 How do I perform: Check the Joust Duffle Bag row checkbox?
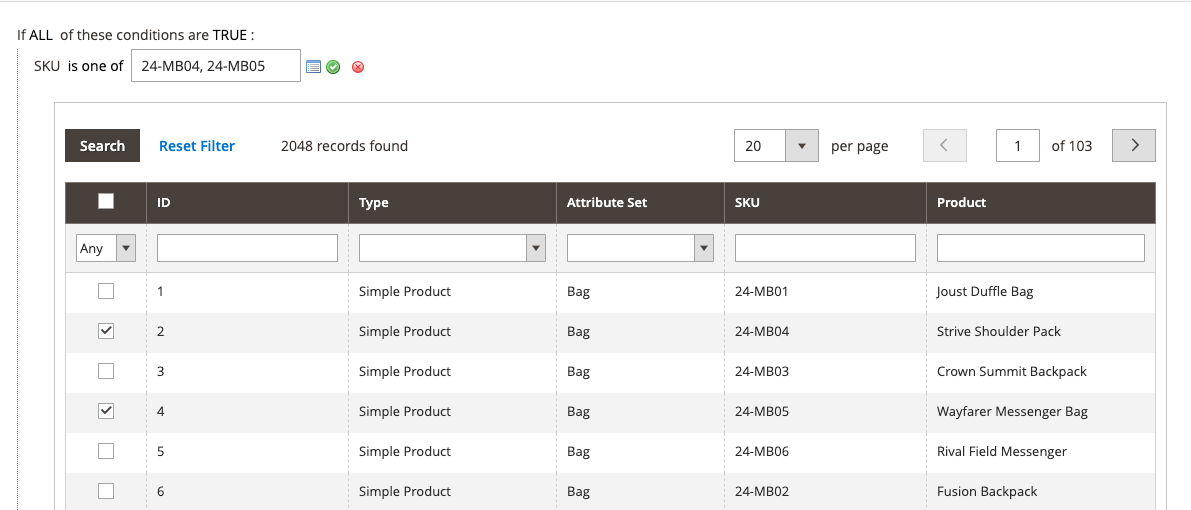click(x=106, y=291)
